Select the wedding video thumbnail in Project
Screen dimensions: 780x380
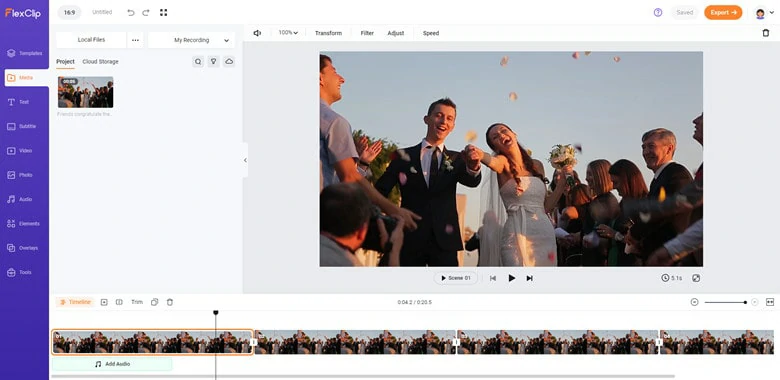(86, 92)
